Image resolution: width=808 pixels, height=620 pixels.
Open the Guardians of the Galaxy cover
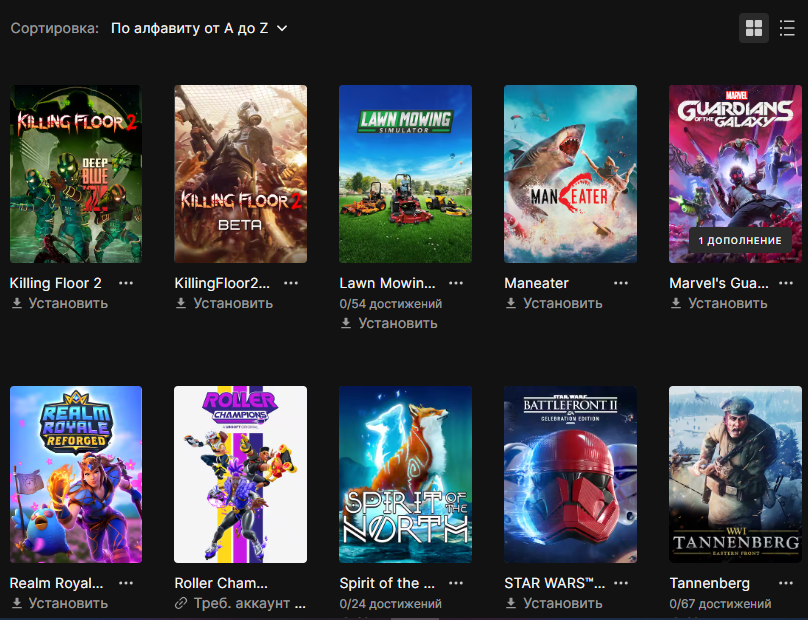pos(735,174)
